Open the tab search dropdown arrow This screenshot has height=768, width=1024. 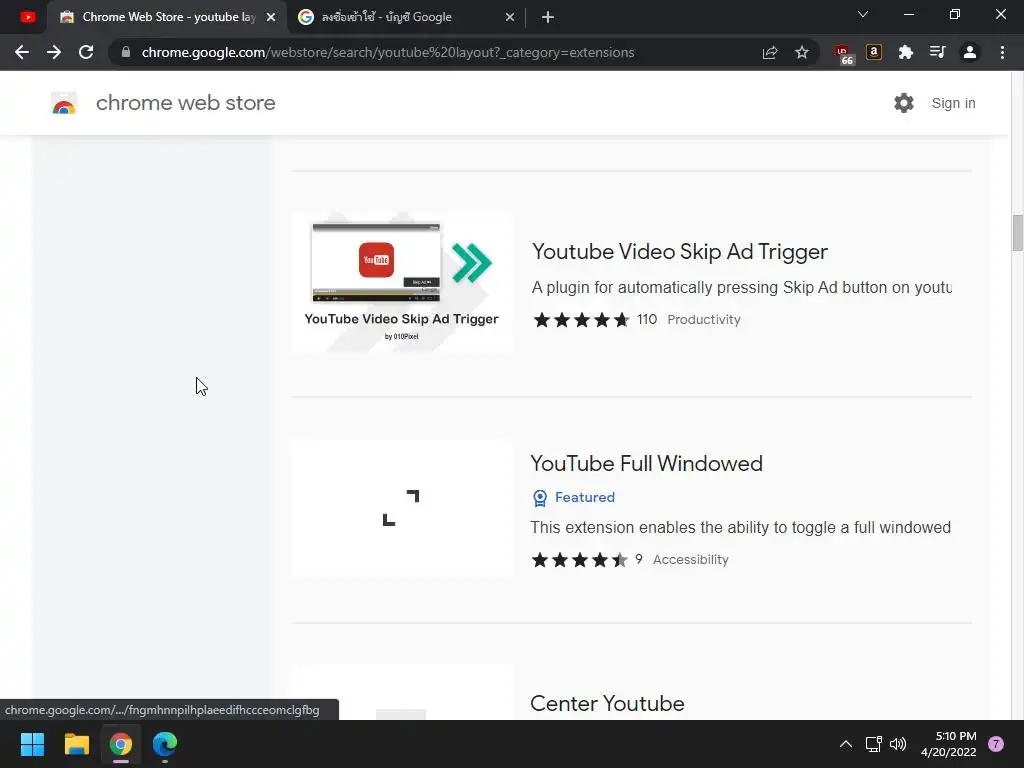[x=863, y=14]
